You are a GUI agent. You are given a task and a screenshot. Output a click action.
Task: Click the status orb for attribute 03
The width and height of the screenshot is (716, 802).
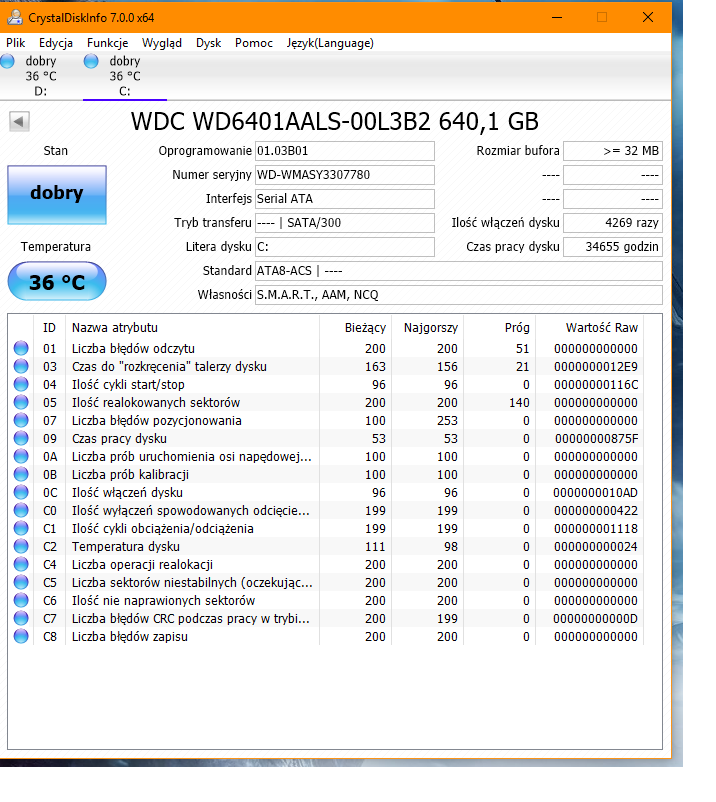(x=21, y=366)
